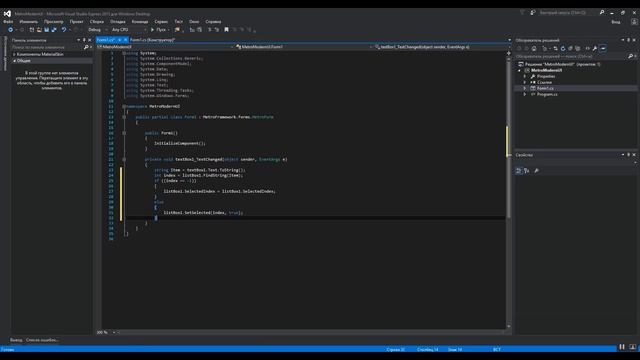640x360 pixels.
Task: Click the Open File toolbar icon
Action: [39, 30]
